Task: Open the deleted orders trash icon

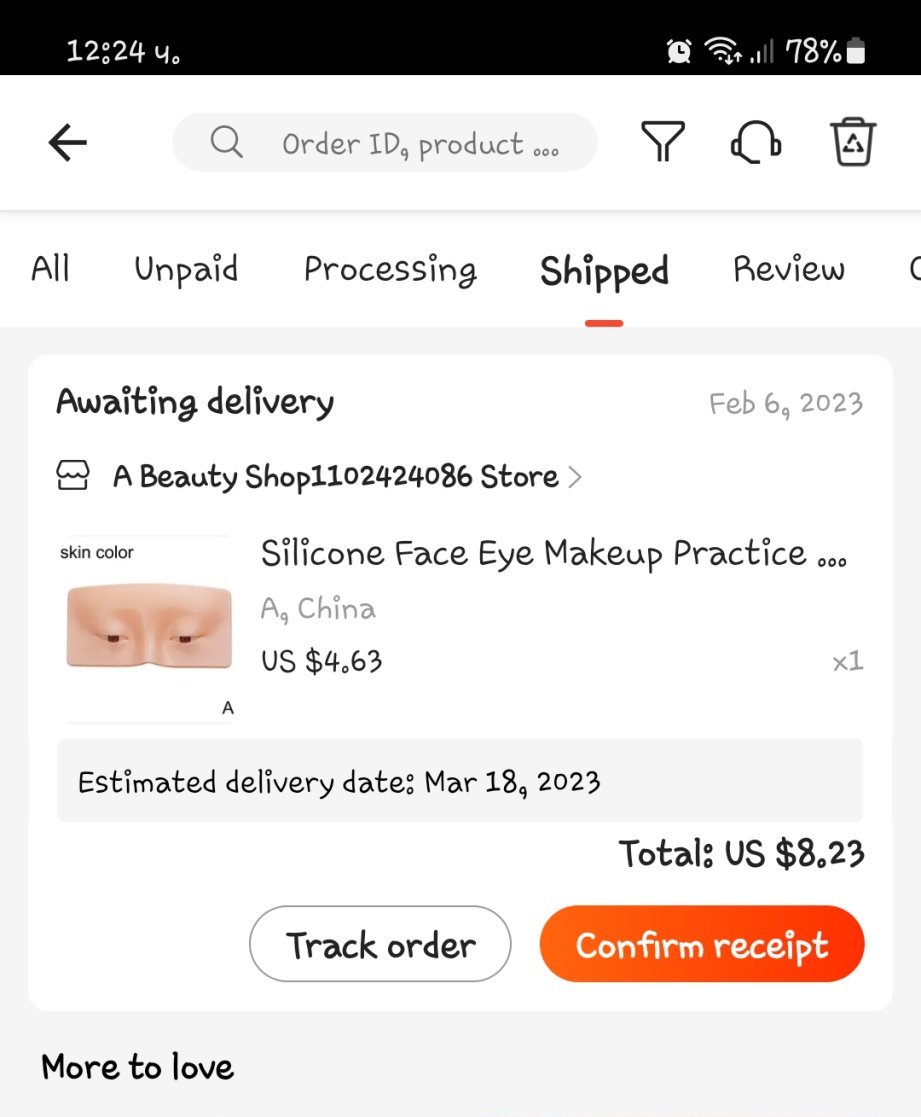Action: point(853,142)
